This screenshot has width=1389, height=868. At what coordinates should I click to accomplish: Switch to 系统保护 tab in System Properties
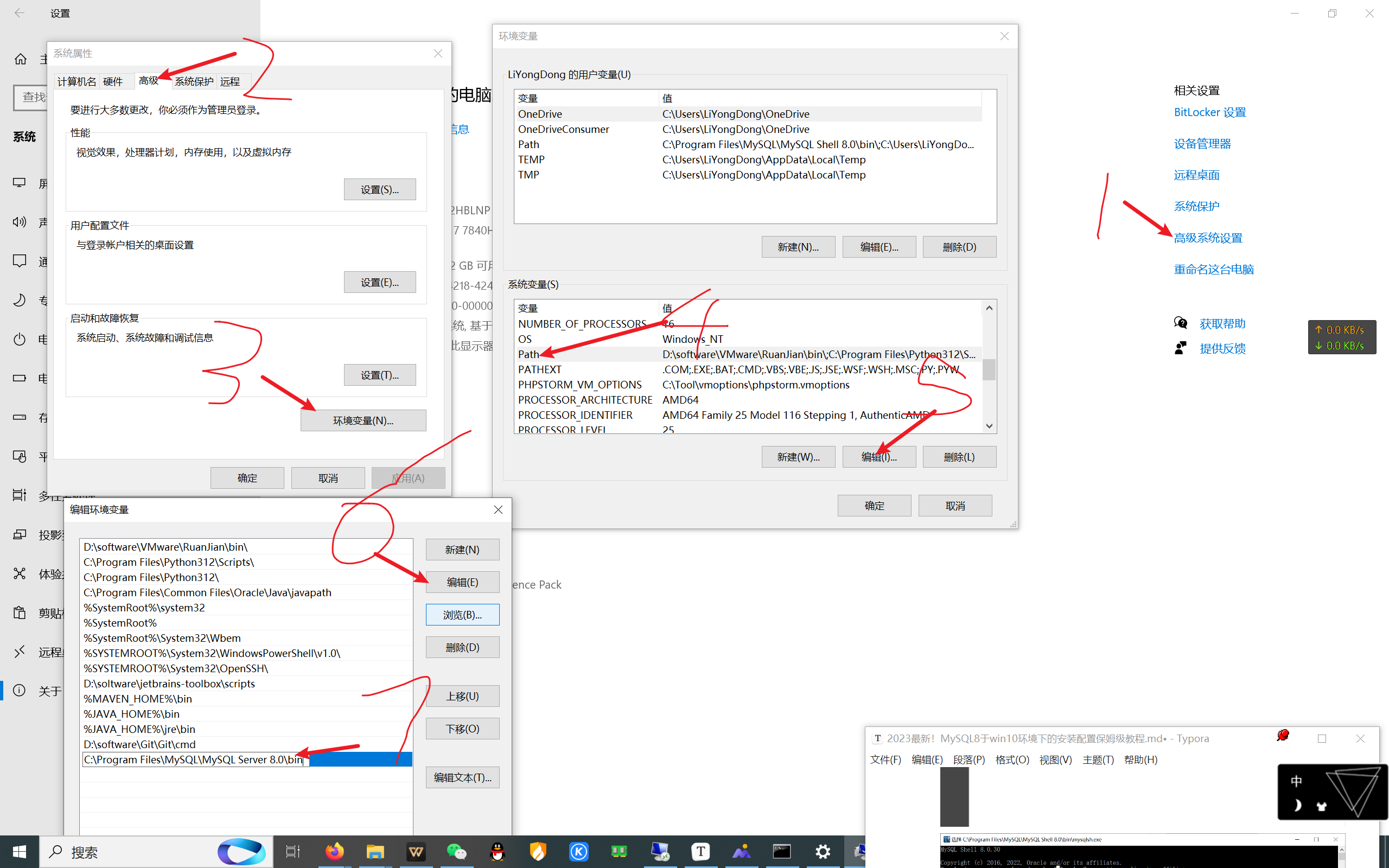[194, 81]
